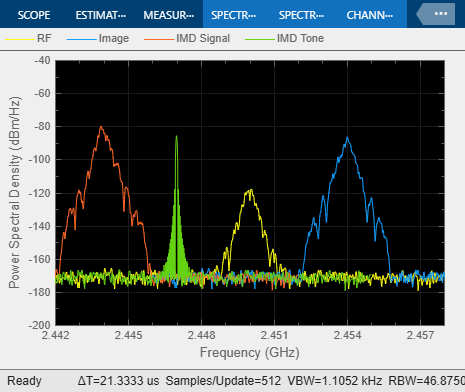
Task: Click the orange IMD Signal peak
Action: (x=101, y=127)
